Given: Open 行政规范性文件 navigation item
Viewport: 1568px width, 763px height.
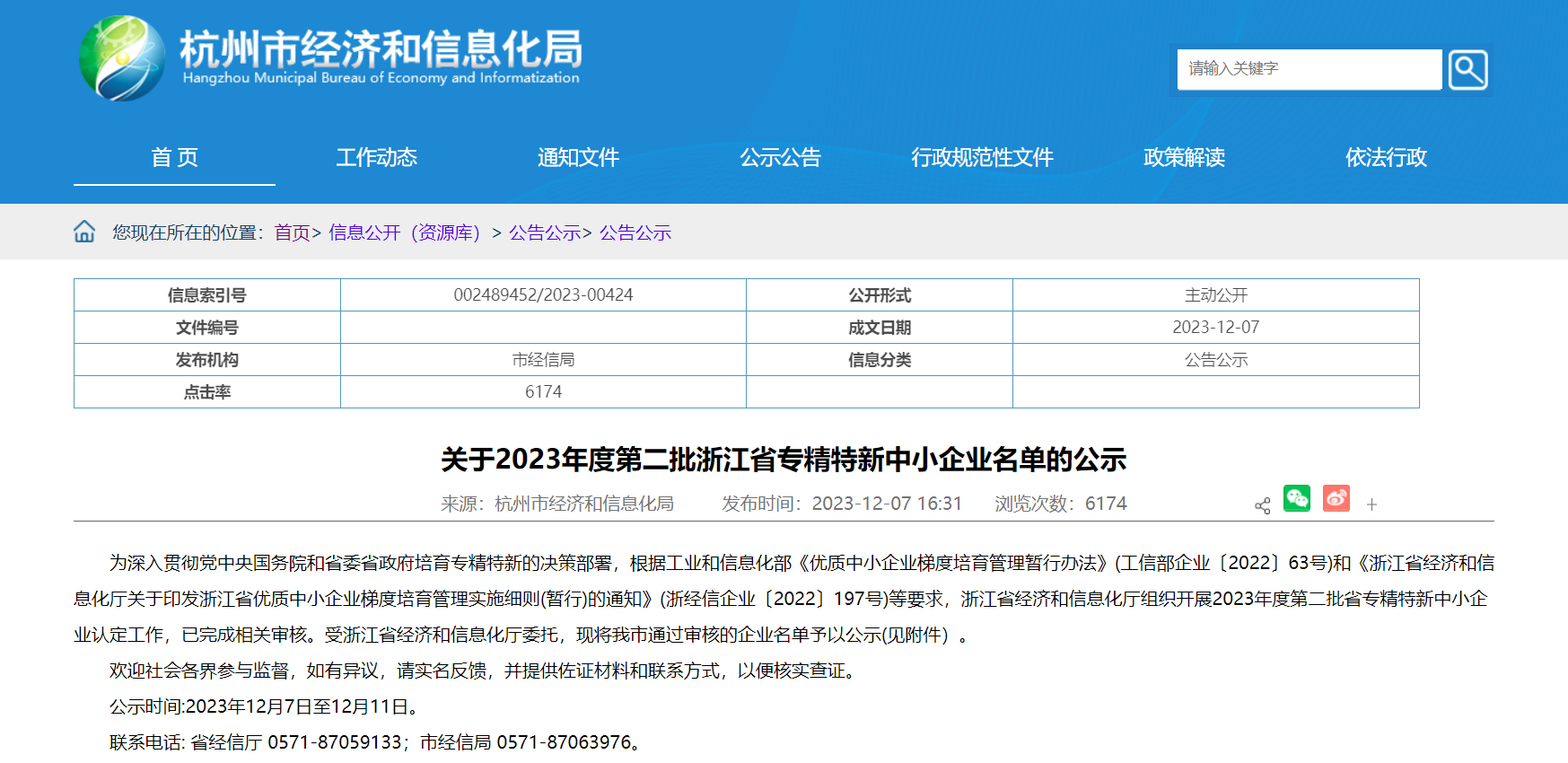Looking at the screenshot, I should (982, 158).
